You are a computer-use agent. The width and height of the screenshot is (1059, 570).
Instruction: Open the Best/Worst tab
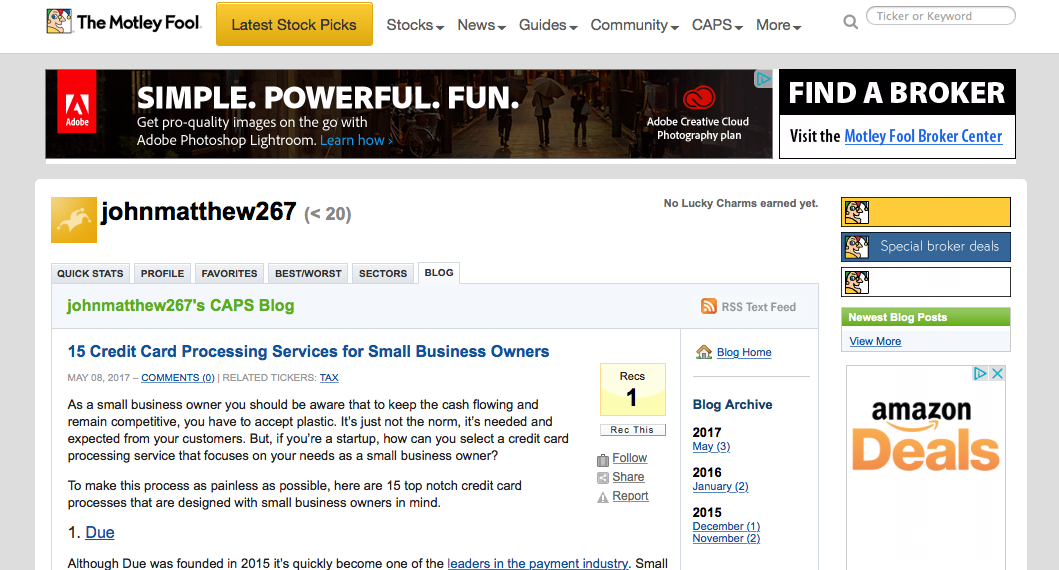pyautogui.click(x=308, y=274)
